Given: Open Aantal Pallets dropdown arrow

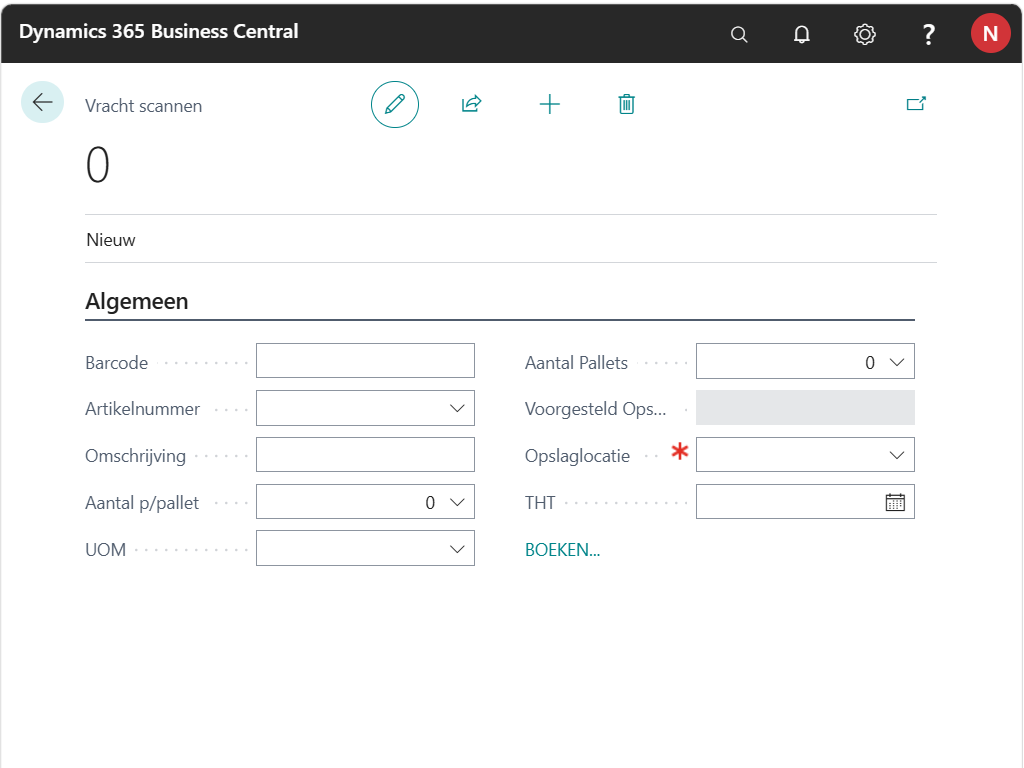Looking at the screenshot, I should [x=897, y=363].
